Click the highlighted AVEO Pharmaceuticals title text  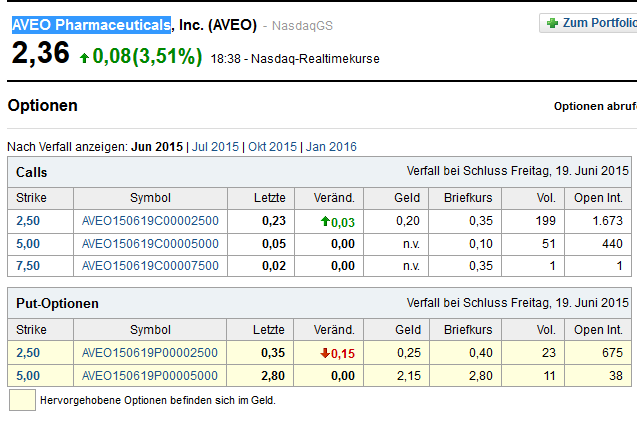tap(91, 24)
